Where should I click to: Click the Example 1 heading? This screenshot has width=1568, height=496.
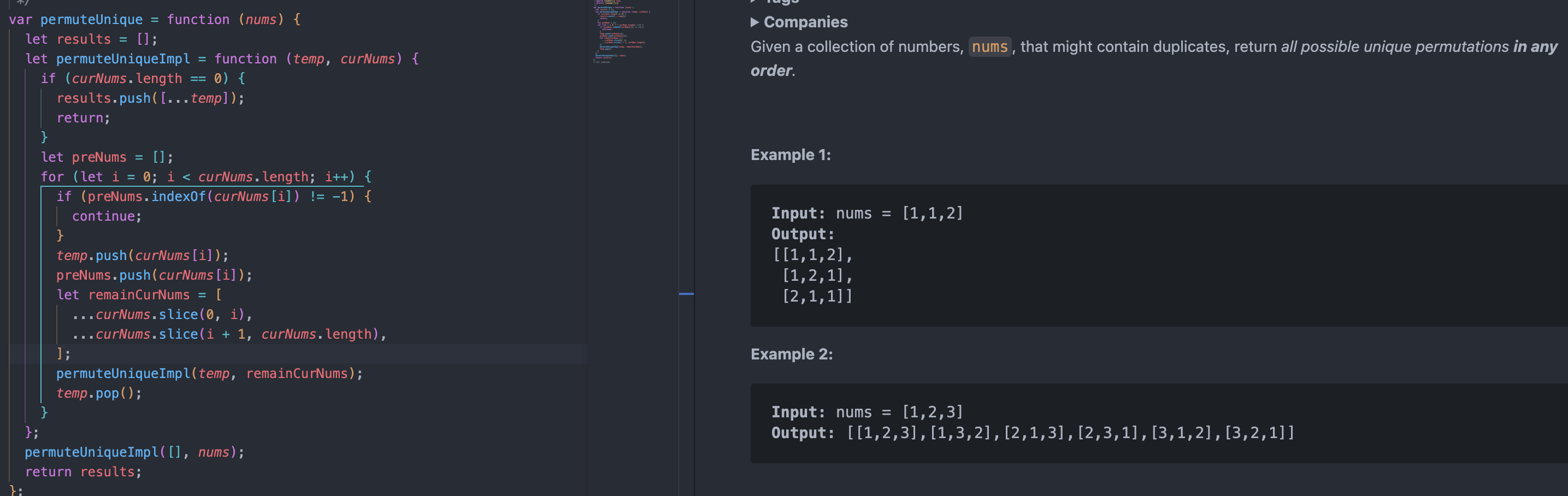tap(790, 155)
